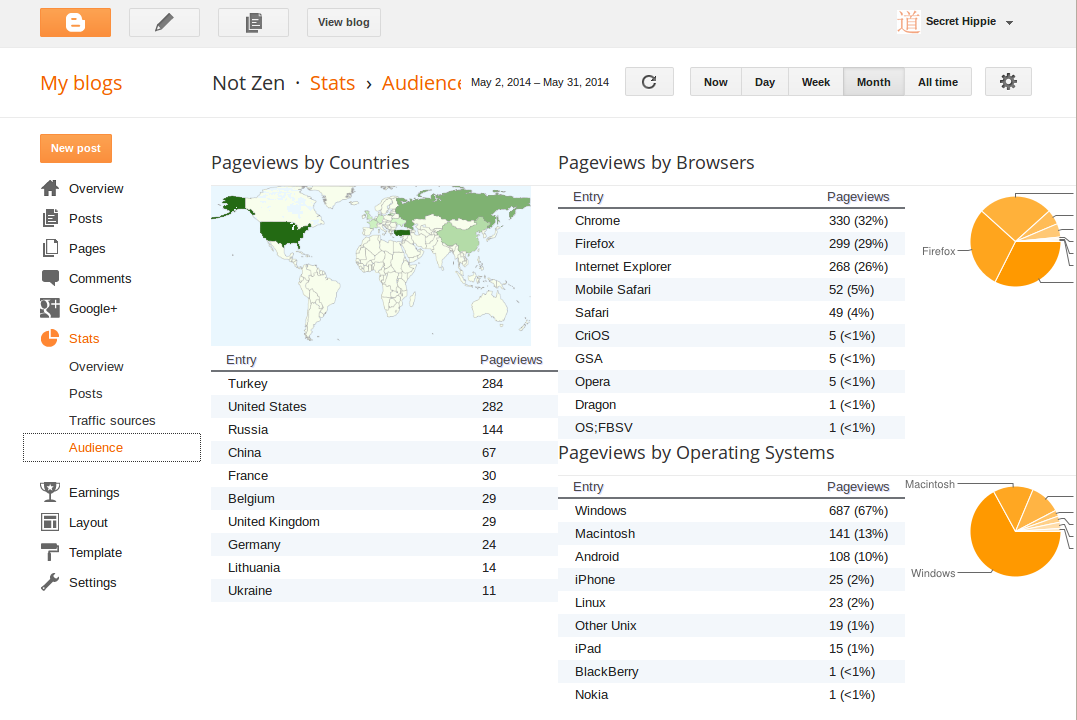Click the browsers pie chart
Viewport: 1077px width, 720px height.
pos(1015,241)
